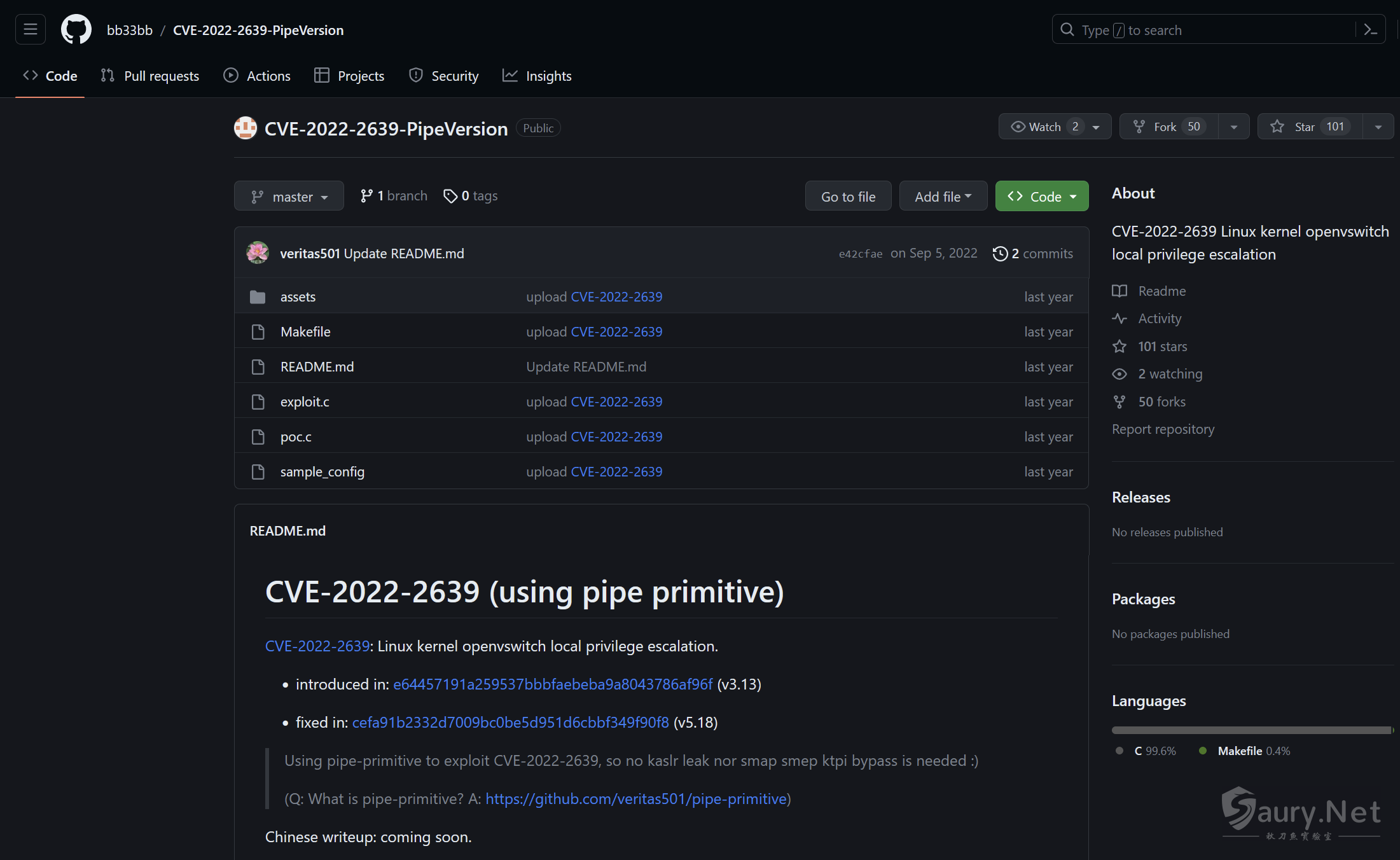Click veritas501's avatar thumbnail
This screenshot has width=1400, height=860.
tap(257, 253)
